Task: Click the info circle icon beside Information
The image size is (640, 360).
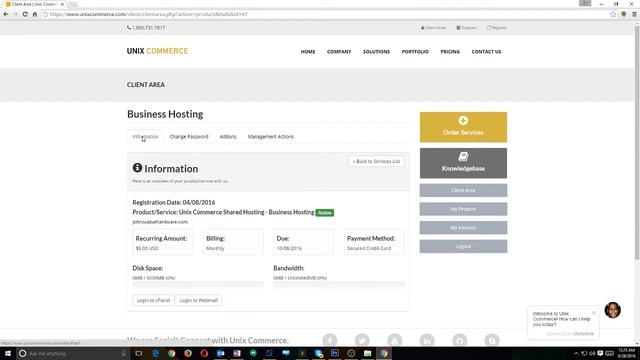Action: tap(137, 168)
